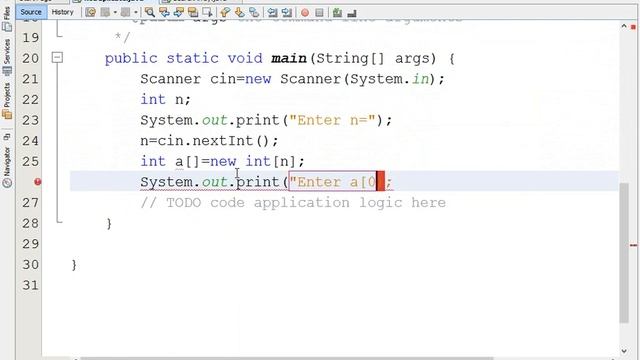Click inside the "Enter a[0" string being typed
Image resolution: width=640 pixels, height=360 pixels.
(332, 182)
